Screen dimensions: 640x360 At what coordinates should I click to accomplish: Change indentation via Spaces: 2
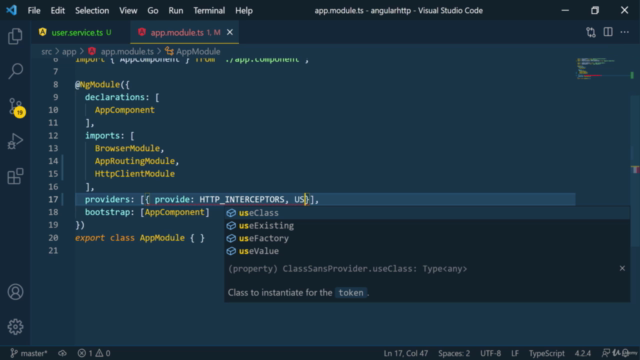(454, 353)
